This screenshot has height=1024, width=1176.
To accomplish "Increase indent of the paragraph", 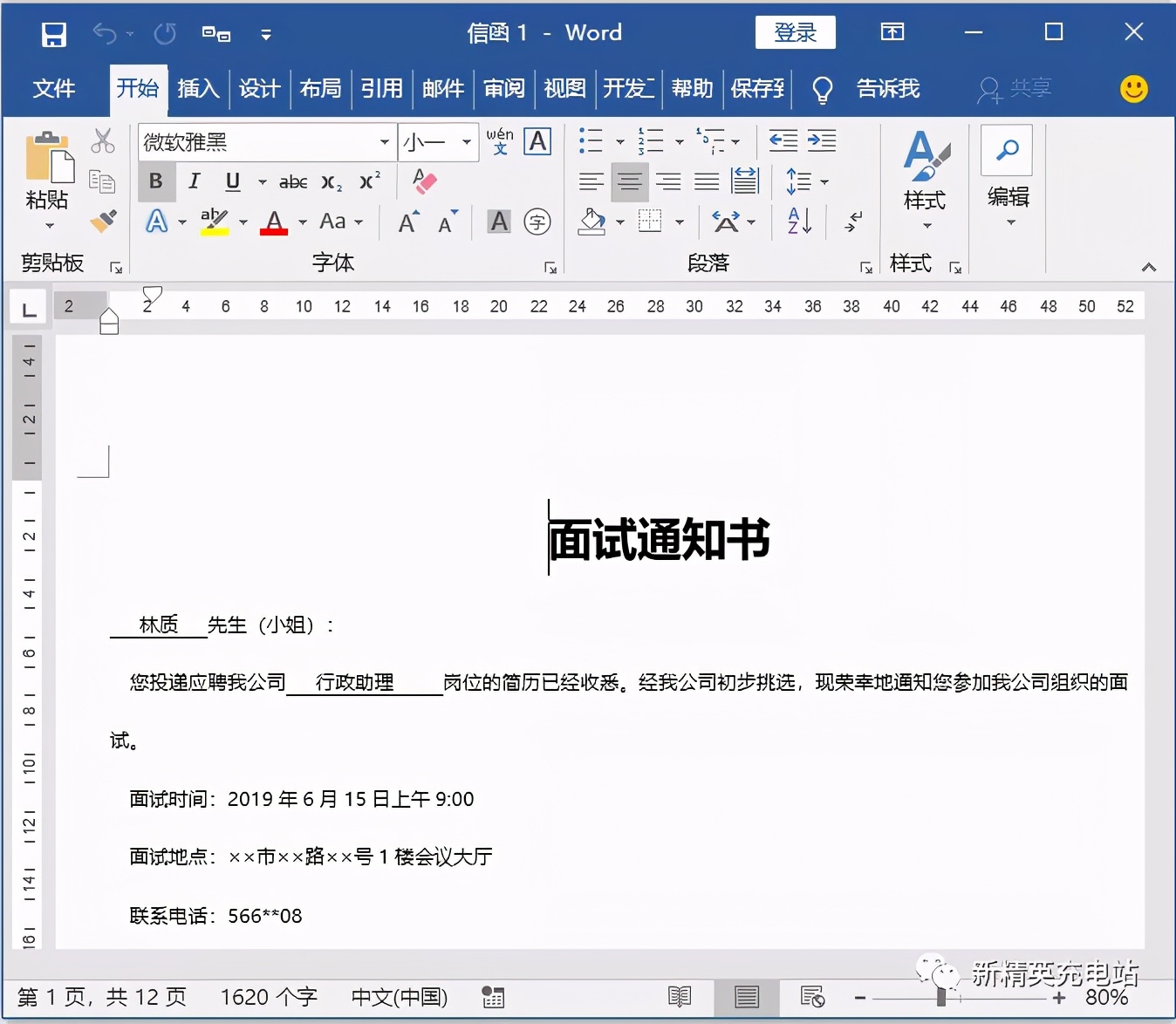I will pos(821,140).
